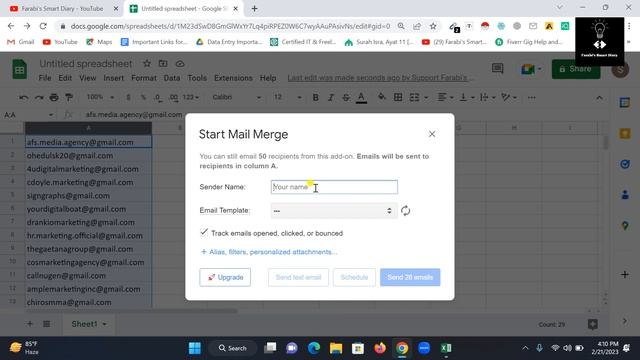Click the Send 28 emails button
The image size is (640, 360).
click(410, 277)
